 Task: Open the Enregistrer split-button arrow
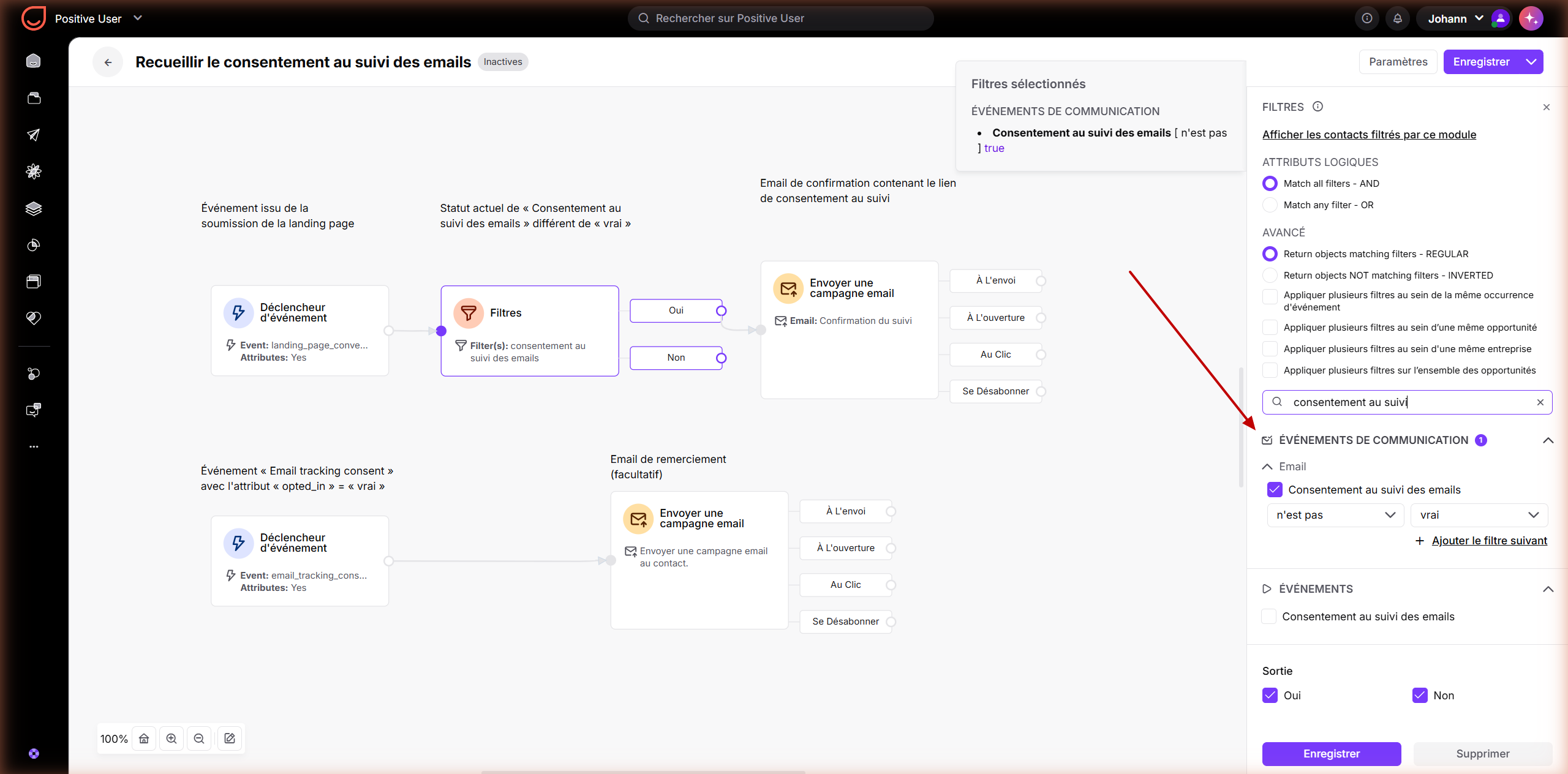click(x=1531, y=62)
